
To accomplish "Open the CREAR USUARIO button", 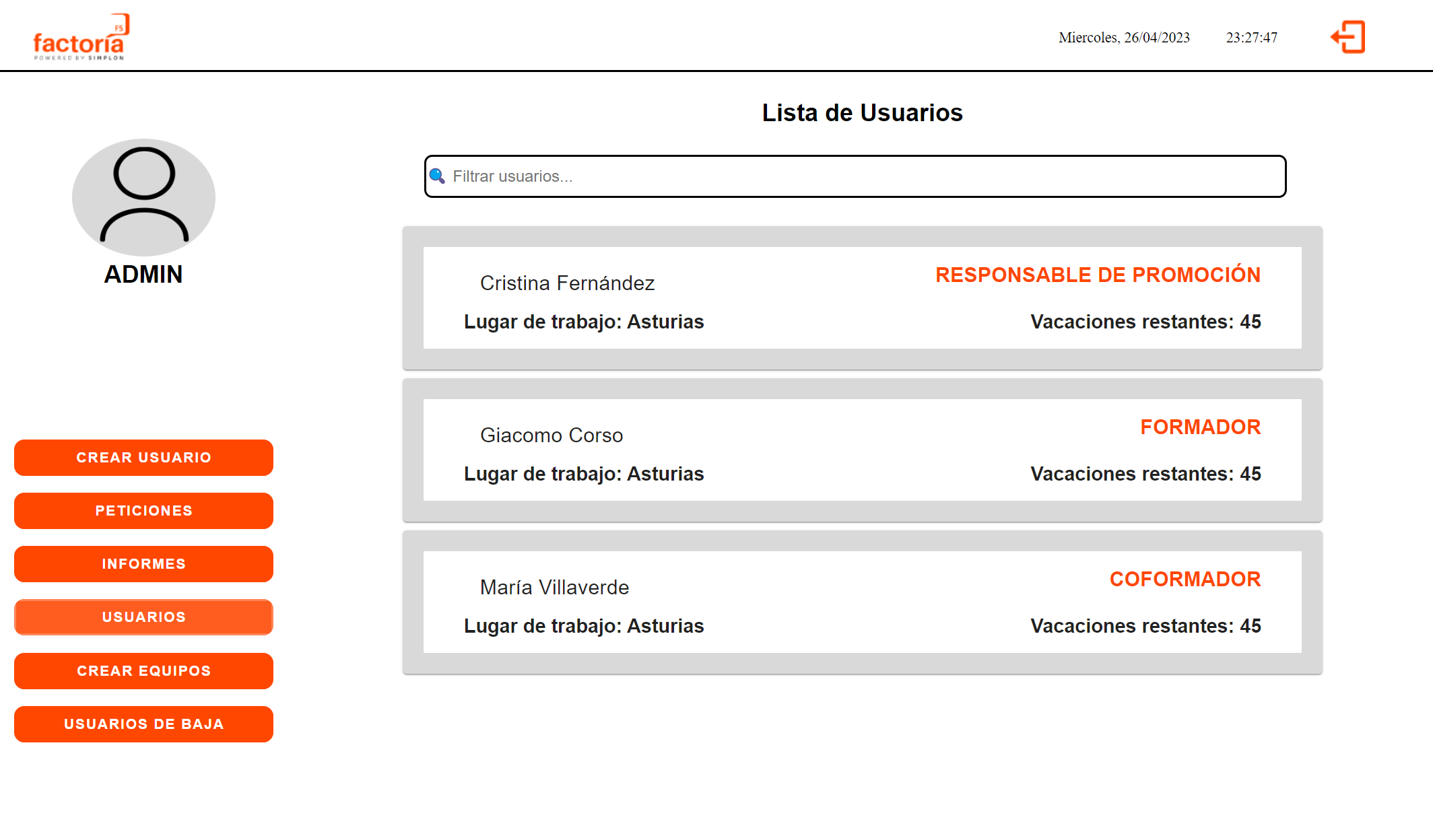I will tap(143, 457).
